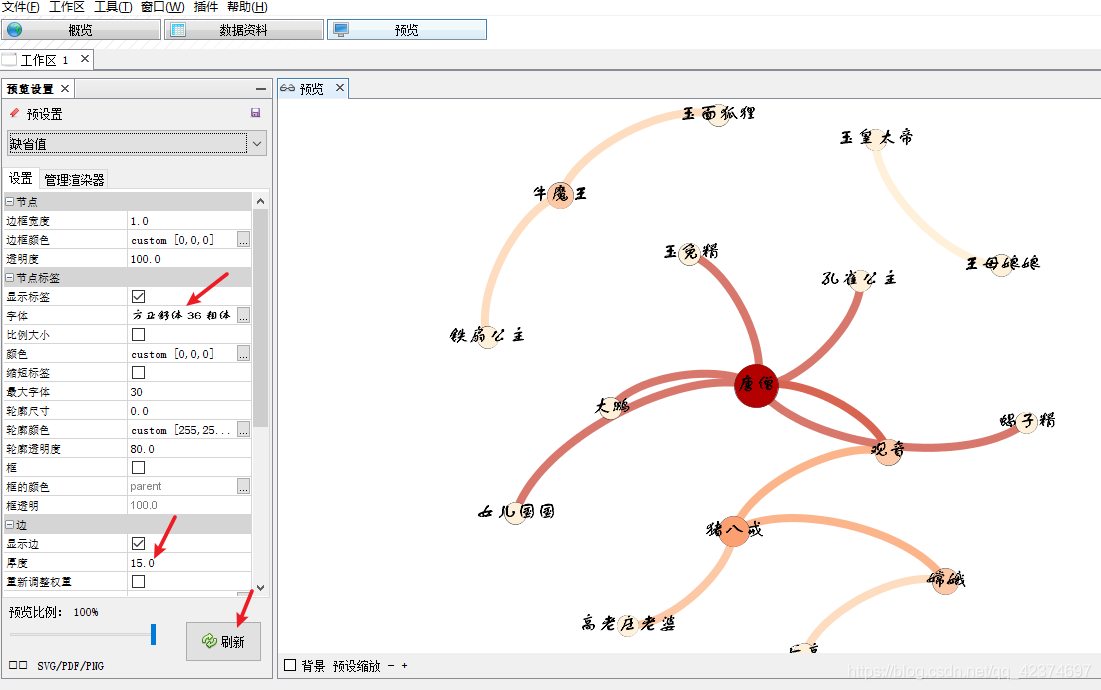Close the 预览设置 panel tab
Screen dimensions: 1101x690
coord(65,88)
